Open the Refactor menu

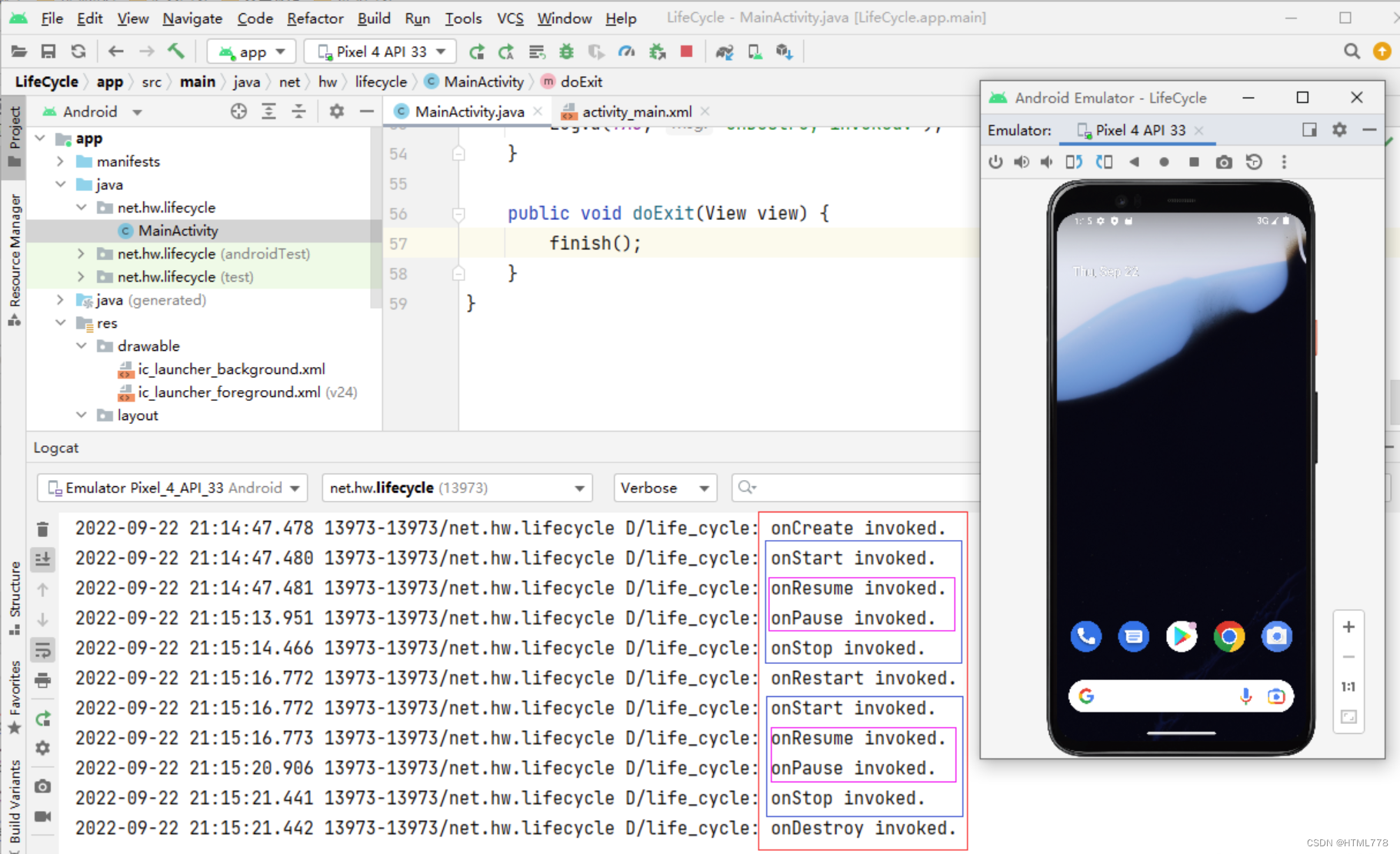(315, 18)
